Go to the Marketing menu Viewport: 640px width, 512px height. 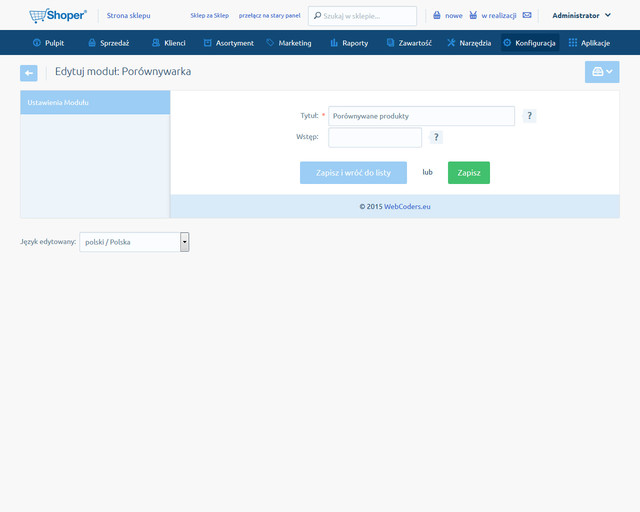click(x=289, y=43)
